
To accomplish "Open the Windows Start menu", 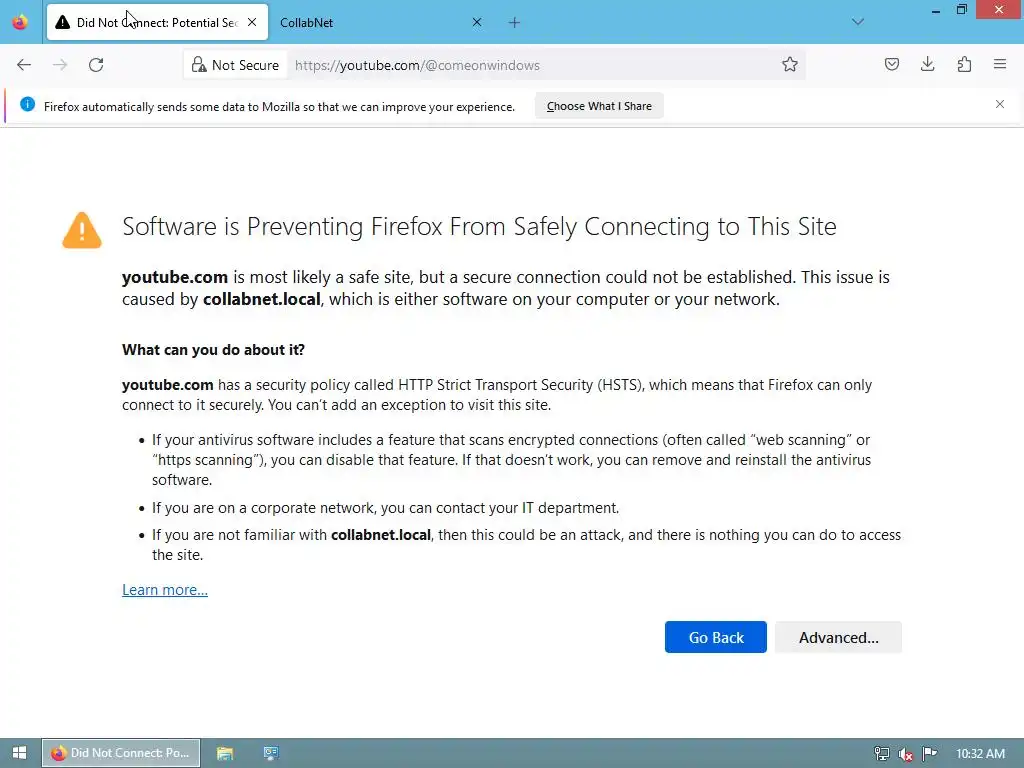I will click(20, 753).
